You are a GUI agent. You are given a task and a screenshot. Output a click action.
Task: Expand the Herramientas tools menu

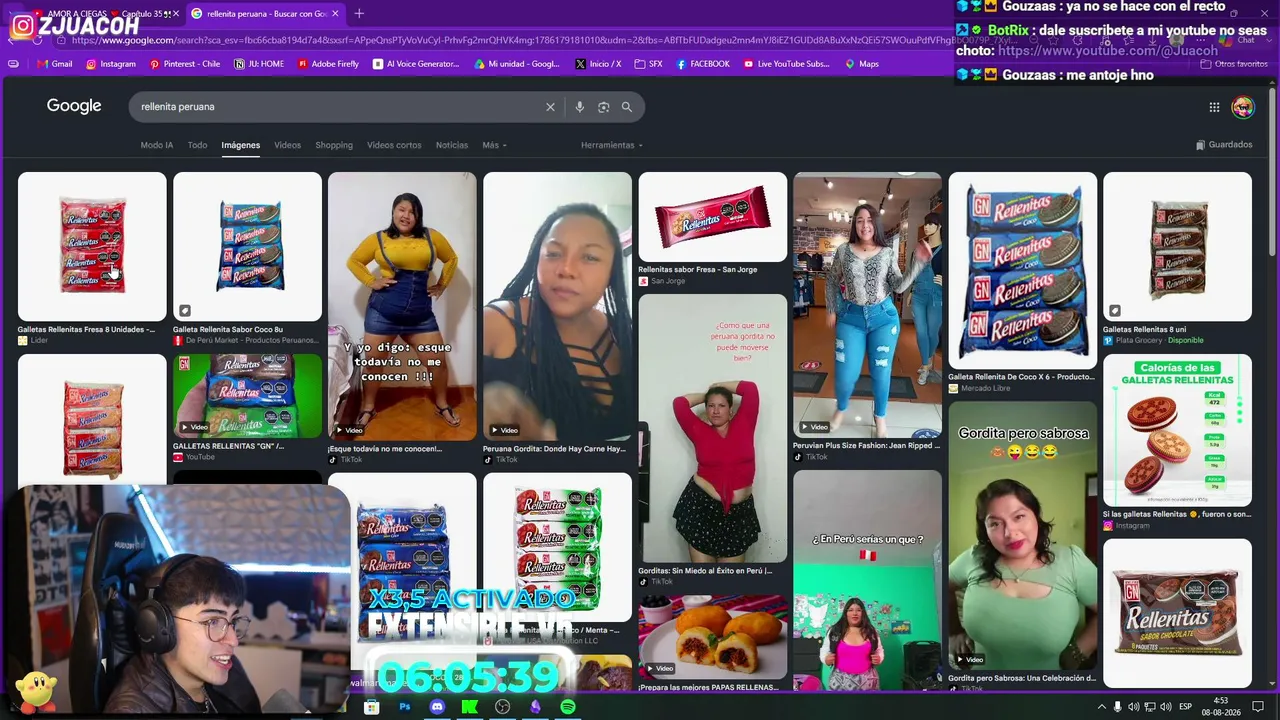pos(612,145)
